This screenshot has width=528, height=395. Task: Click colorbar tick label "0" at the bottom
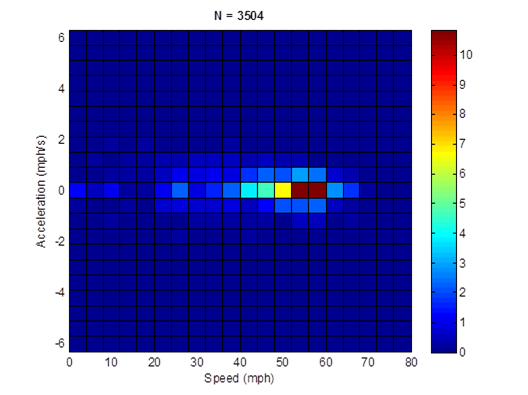pos(462,352)
